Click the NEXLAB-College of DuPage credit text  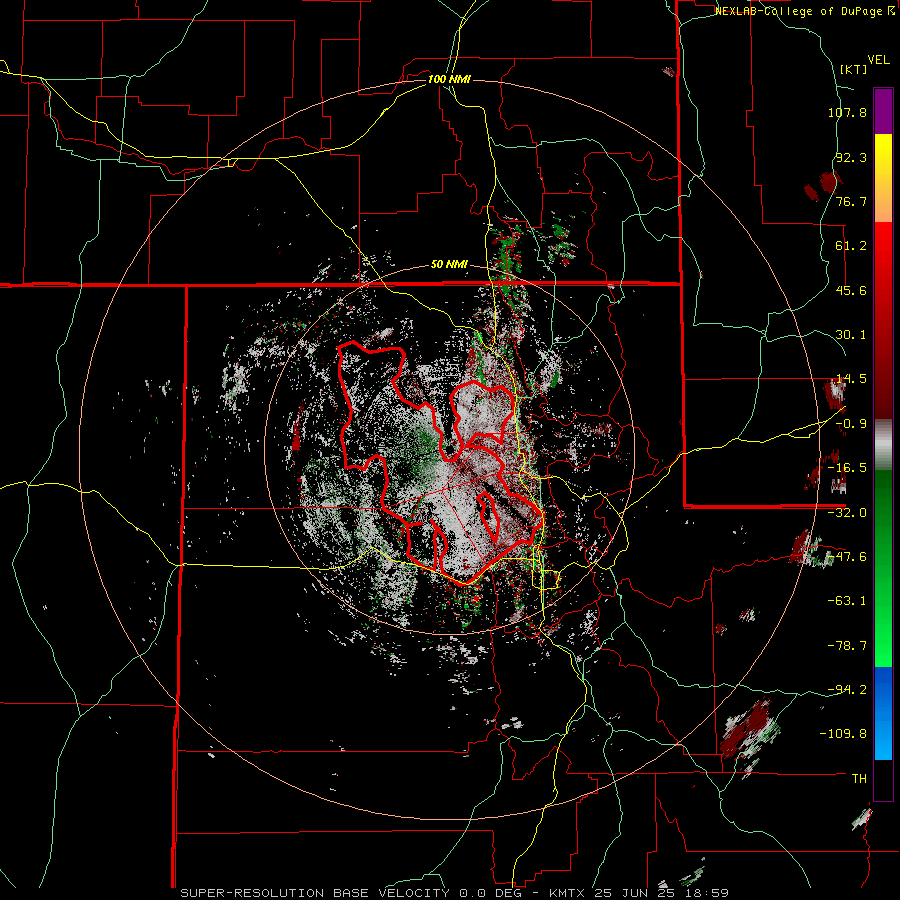804,11
